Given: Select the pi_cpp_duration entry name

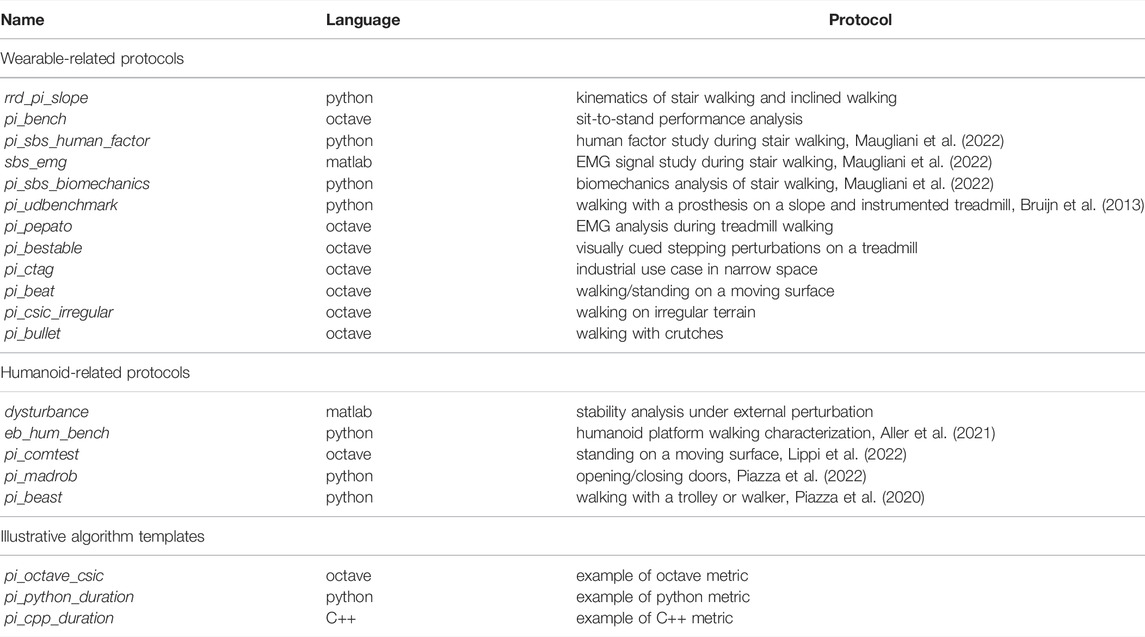Looking at the screenshot, I should pos(58,618).
